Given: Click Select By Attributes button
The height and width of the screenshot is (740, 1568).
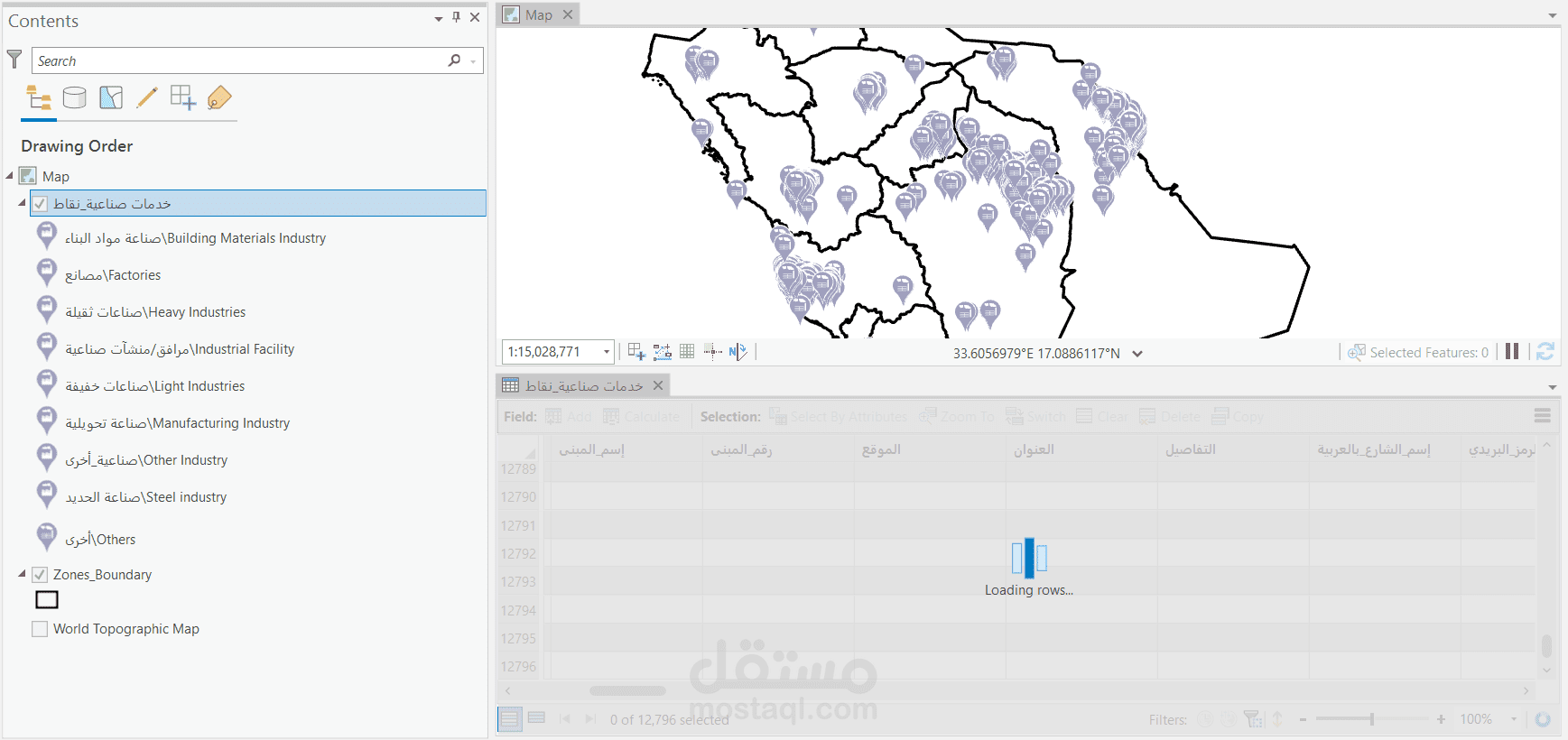Looking at the screenshot, I should 839,416.
